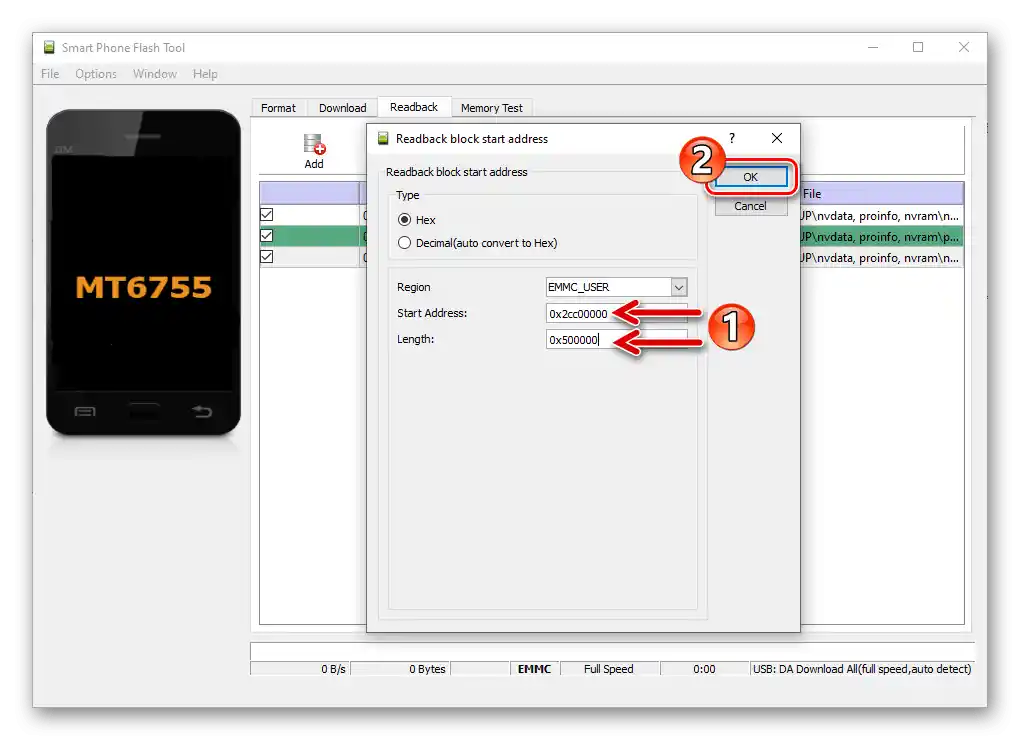
Task: Open the Options menu
Action: coord(96,73)
